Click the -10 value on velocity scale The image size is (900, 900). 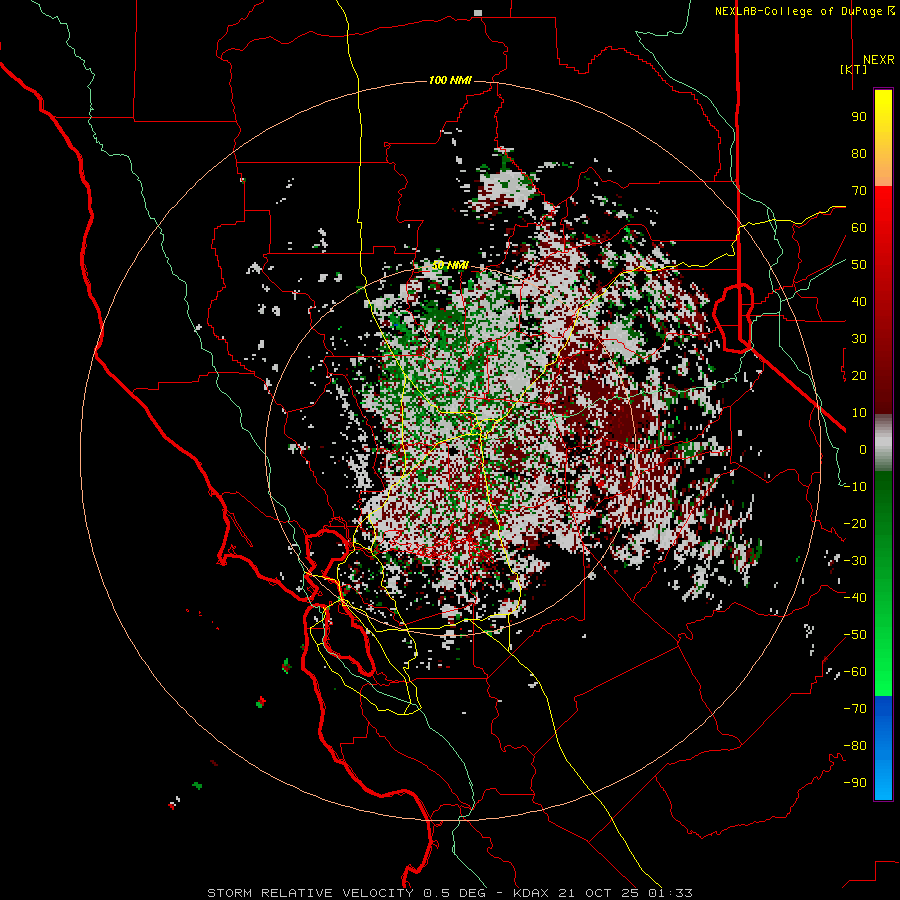855,487
